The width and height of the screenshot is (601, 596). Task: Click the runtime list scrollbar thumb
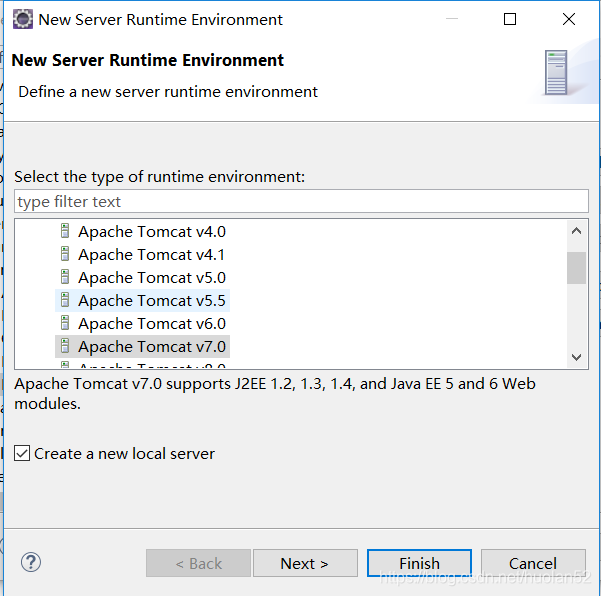tap(576, 268)
